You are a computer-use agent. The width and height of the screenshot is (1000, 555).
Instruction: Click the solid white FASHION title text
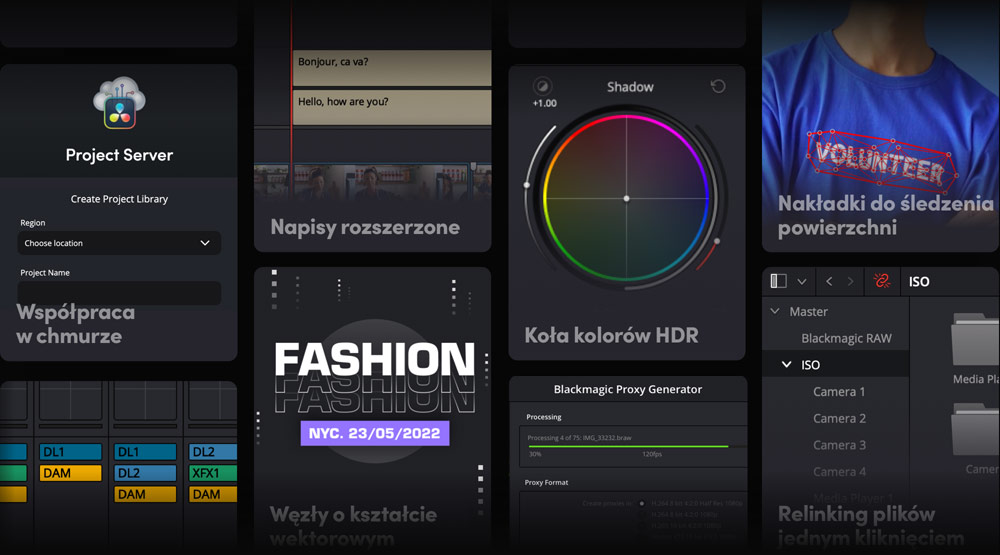(375, 359)
